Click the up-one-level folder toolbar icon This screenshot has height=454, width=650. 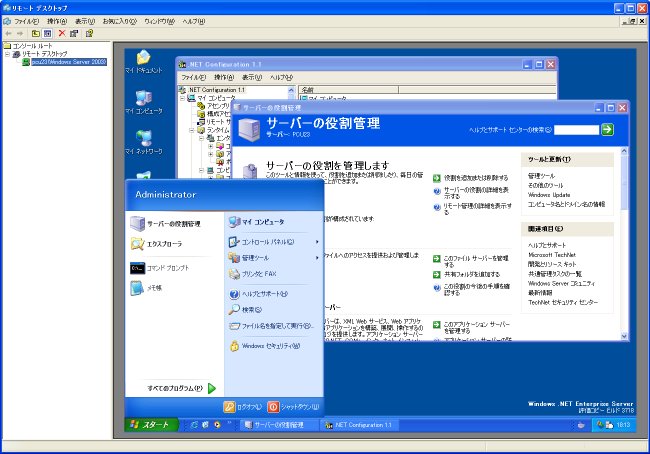tap(36, 34)
